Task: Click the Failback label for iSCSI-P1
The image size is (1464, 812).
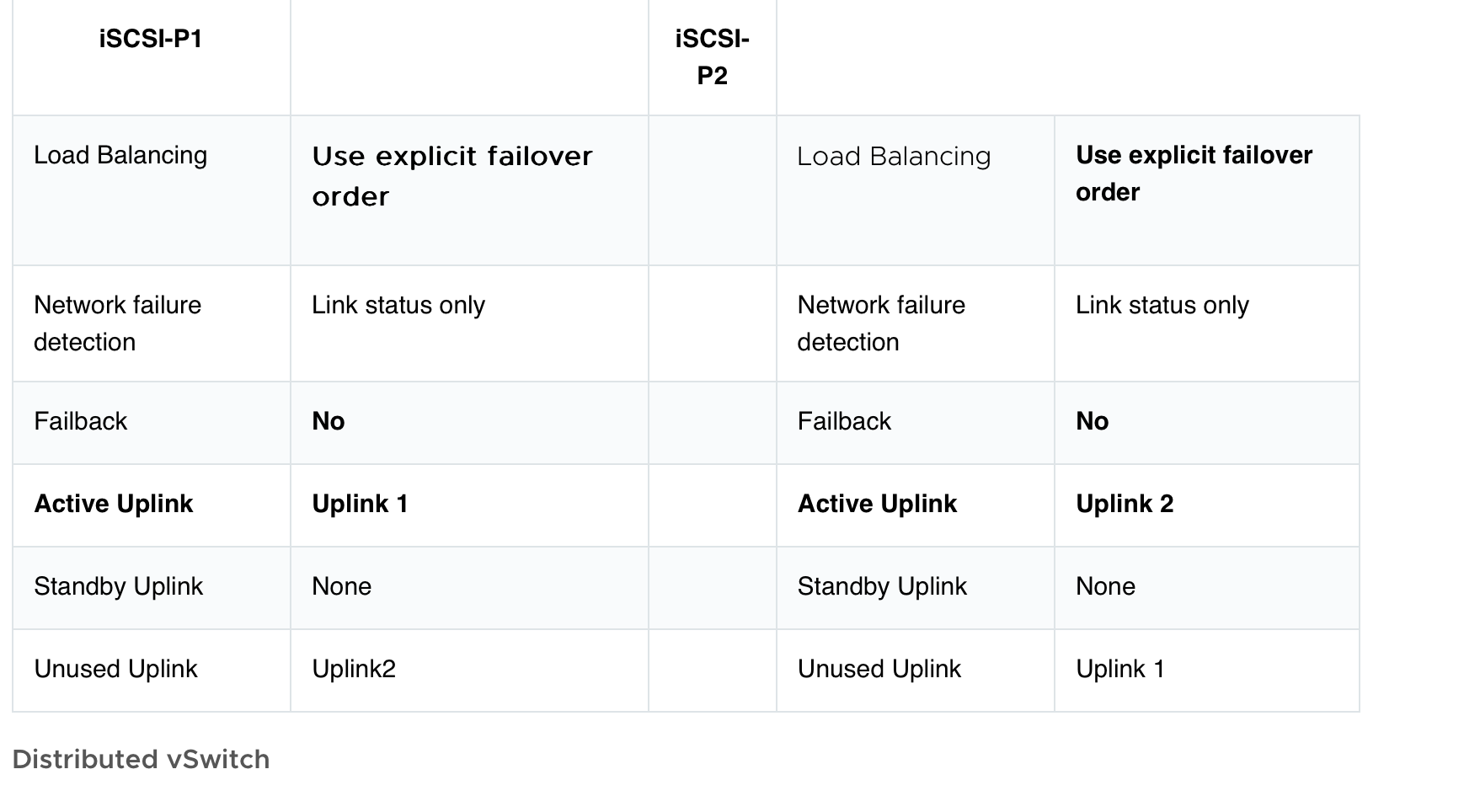Action: point(80,421)
